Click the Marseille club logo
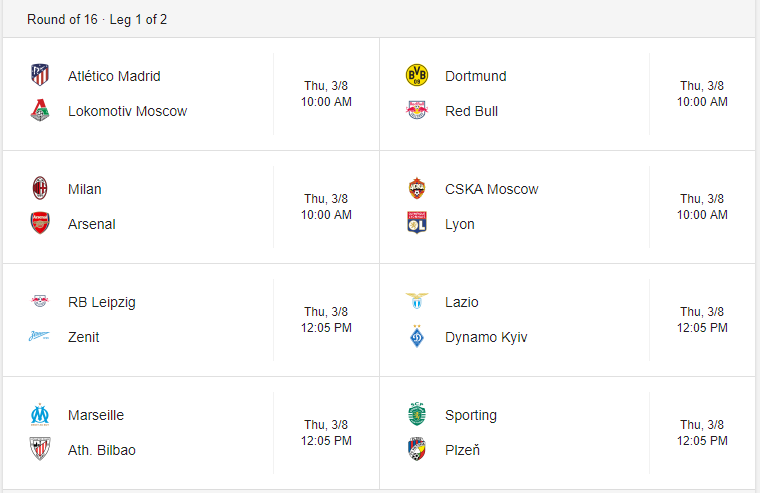Viewport: 760px width, 493px height. pyautogui.click(x=40, y=414)
